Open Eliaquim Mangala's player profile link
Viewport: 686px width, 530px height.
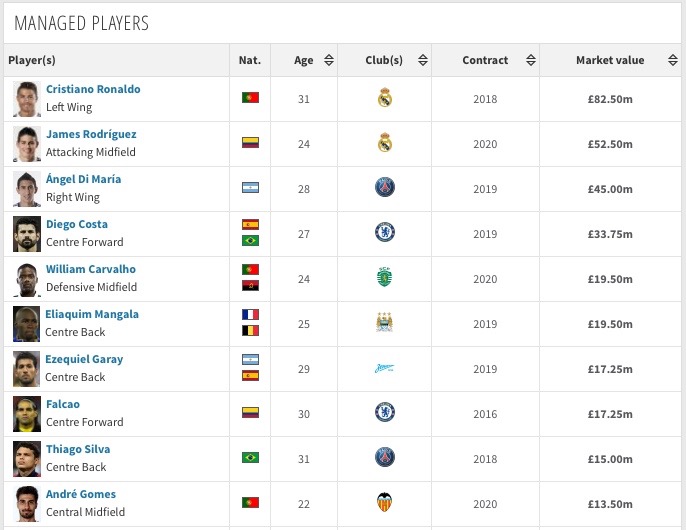(92, 314)
